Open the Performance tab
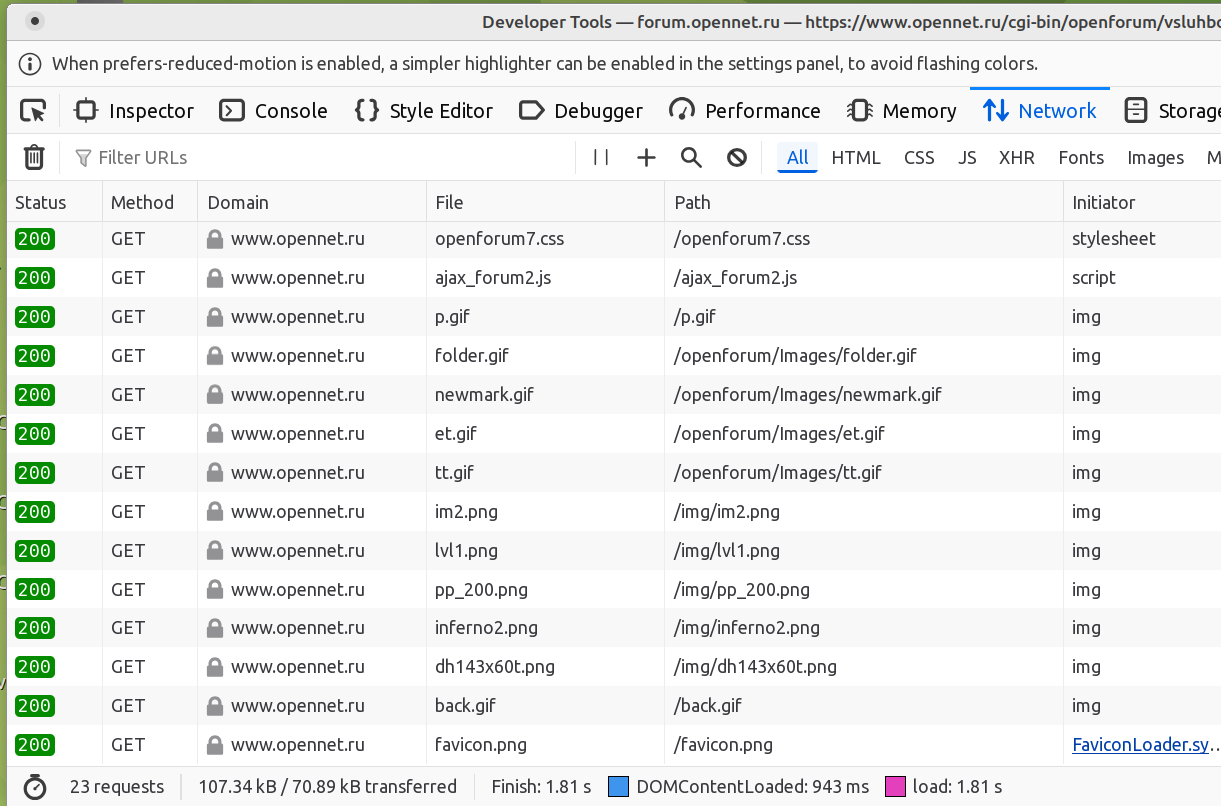The width and height of the screenshot is (1221, 806). 745,111
